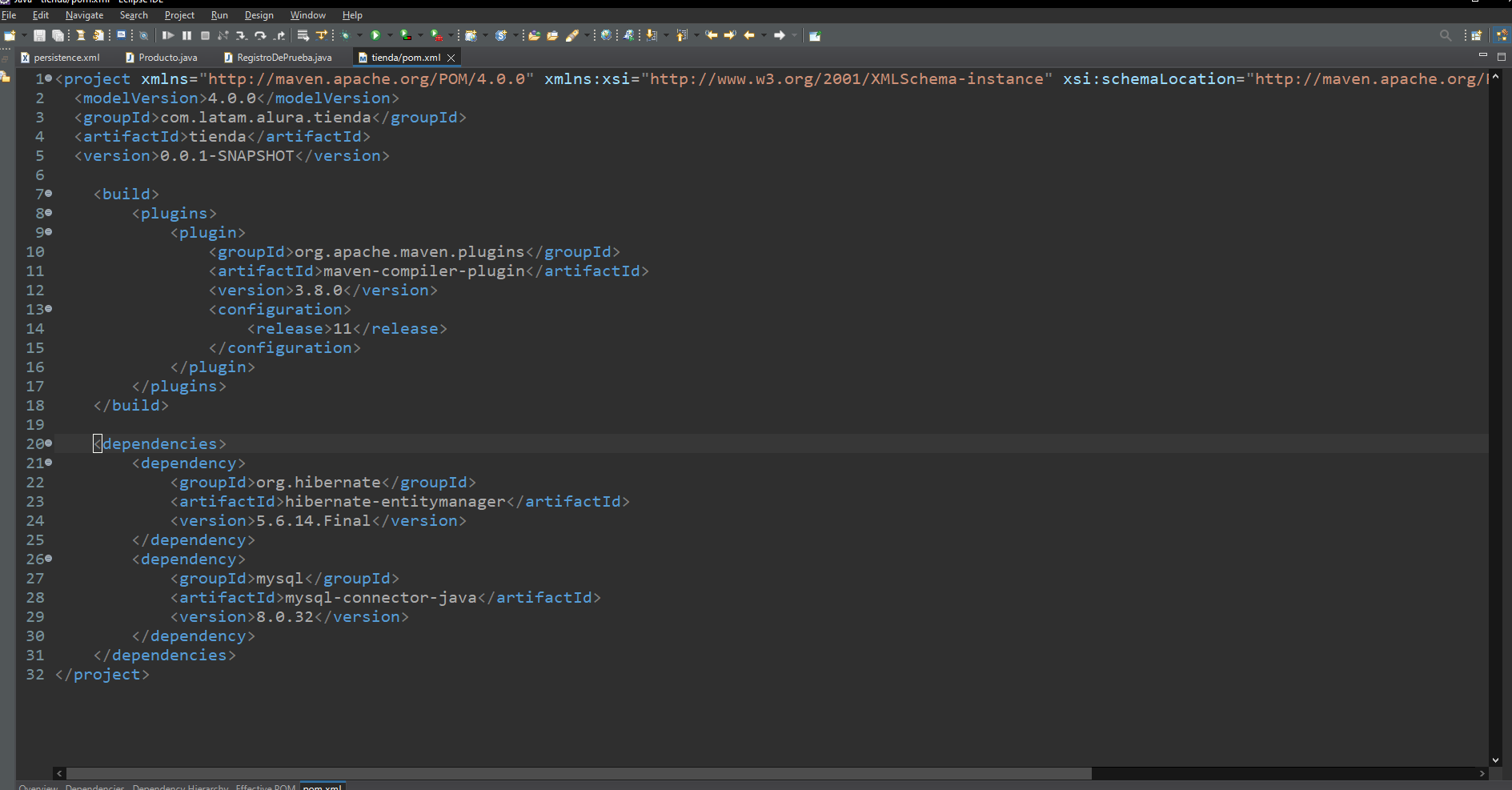Click the Run External Tools icon
This screenshot has height=790, width=1512.
pos(436,35)
